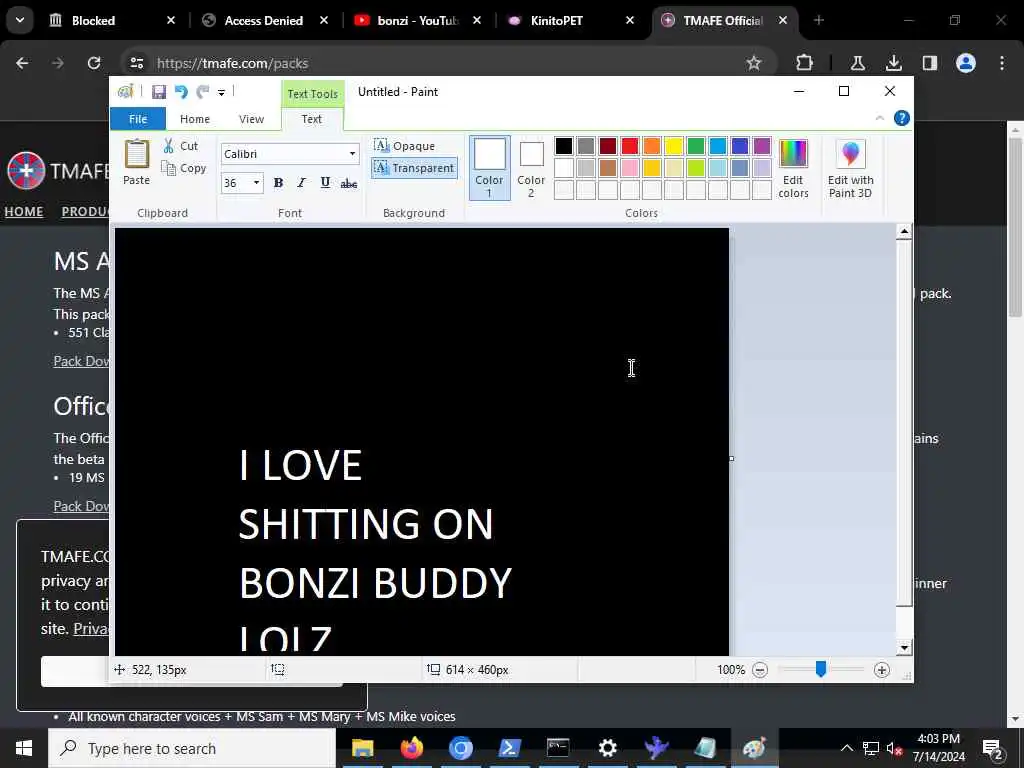This screenshot has width=1024, height=768.
Task: Click the Copy button in Clipboard group
Action: [x=184, y=168]
